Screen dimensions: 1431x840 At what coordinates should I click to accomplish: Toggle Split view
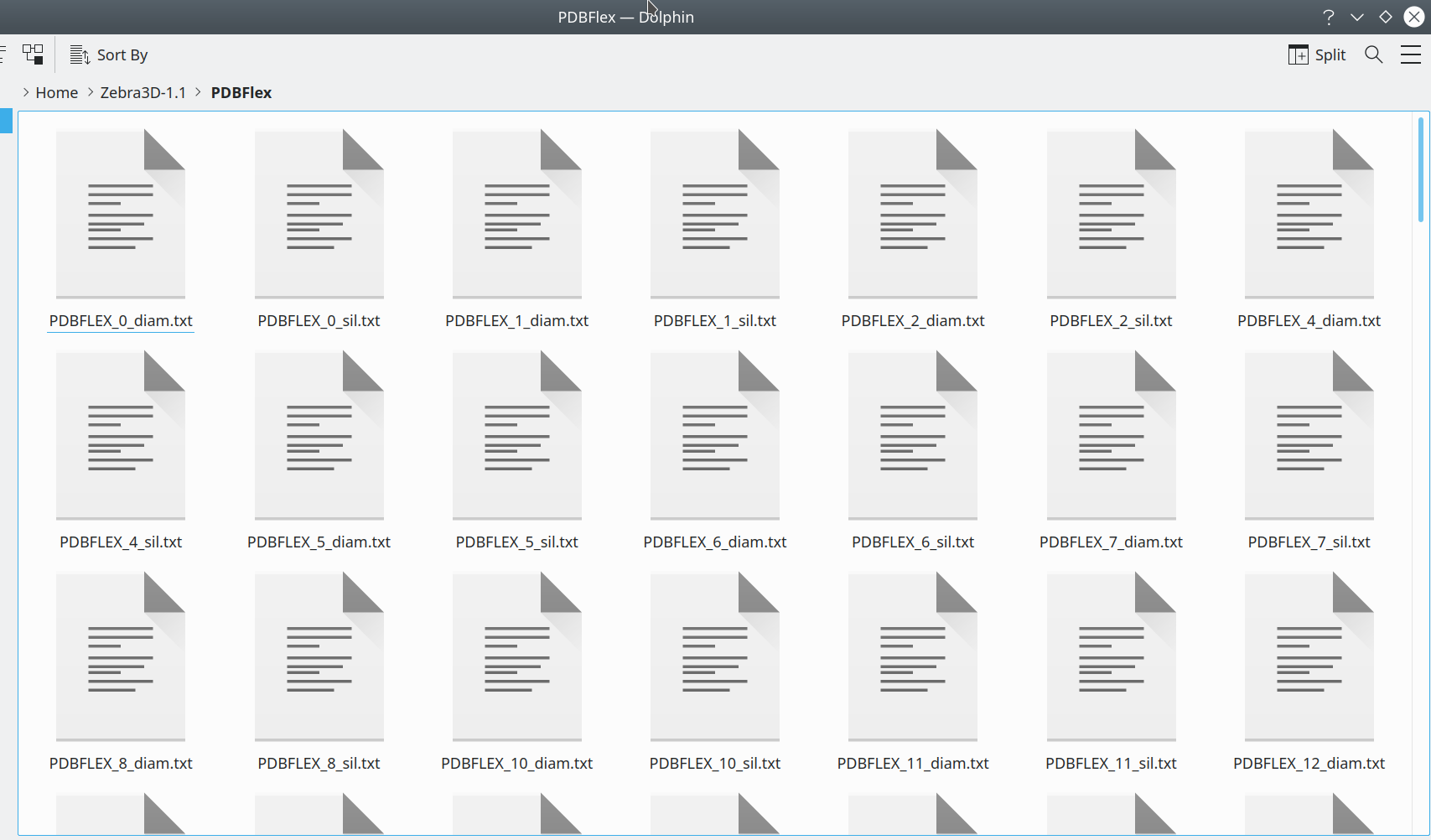(1317, 54)
